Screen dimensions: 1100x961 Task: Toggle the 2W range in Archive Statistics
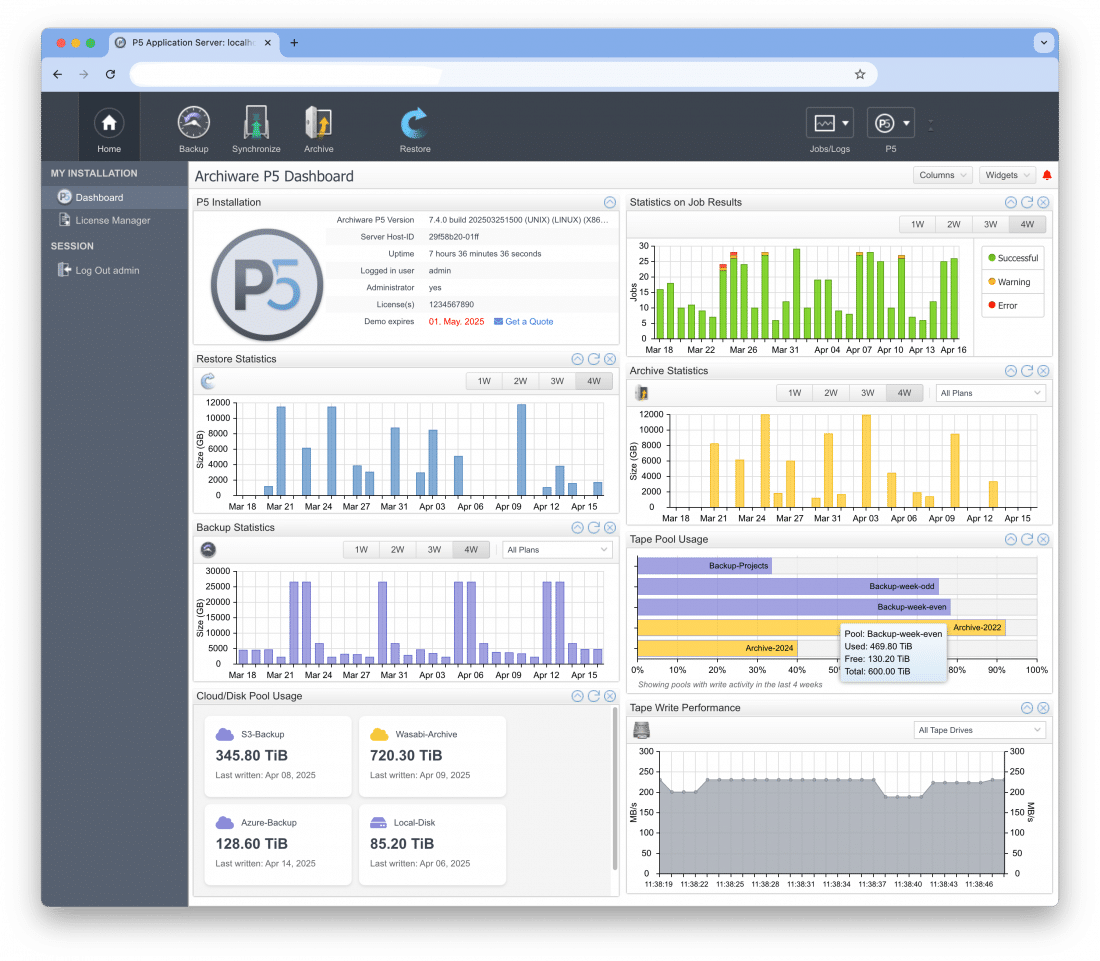[x=831, y=392]
